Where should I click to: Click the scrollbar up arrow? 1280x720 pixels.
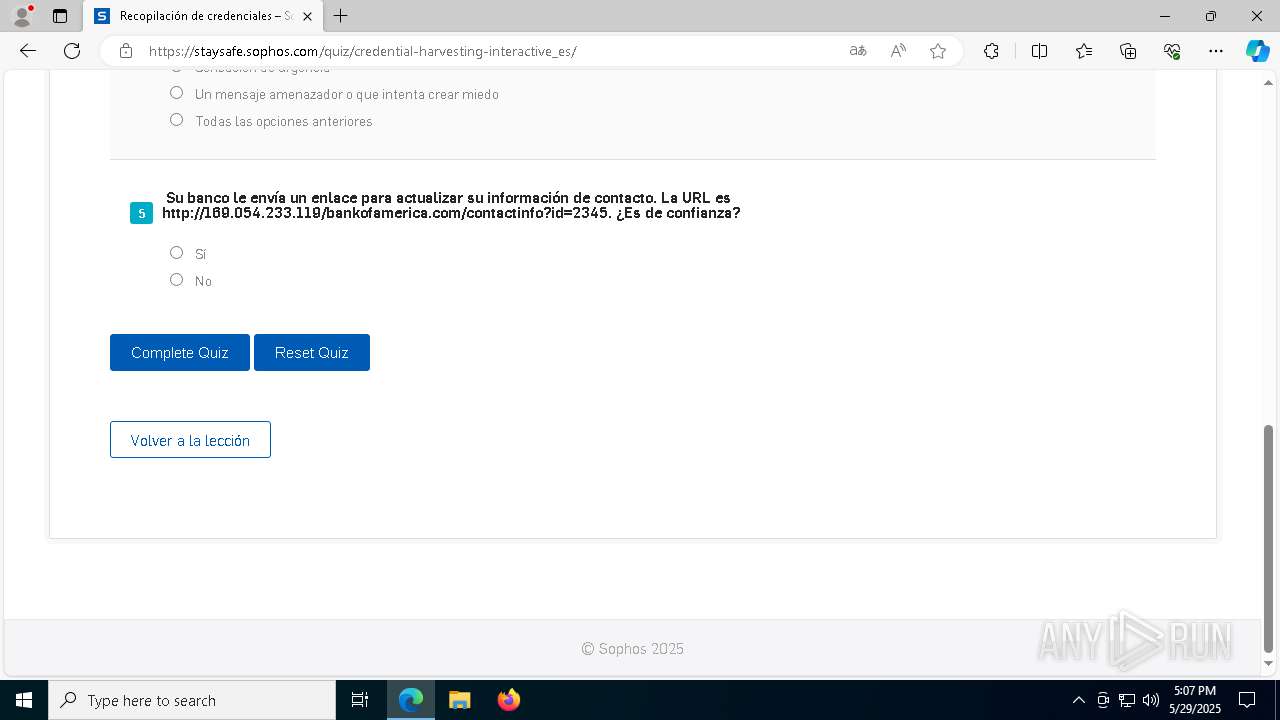1269,82
